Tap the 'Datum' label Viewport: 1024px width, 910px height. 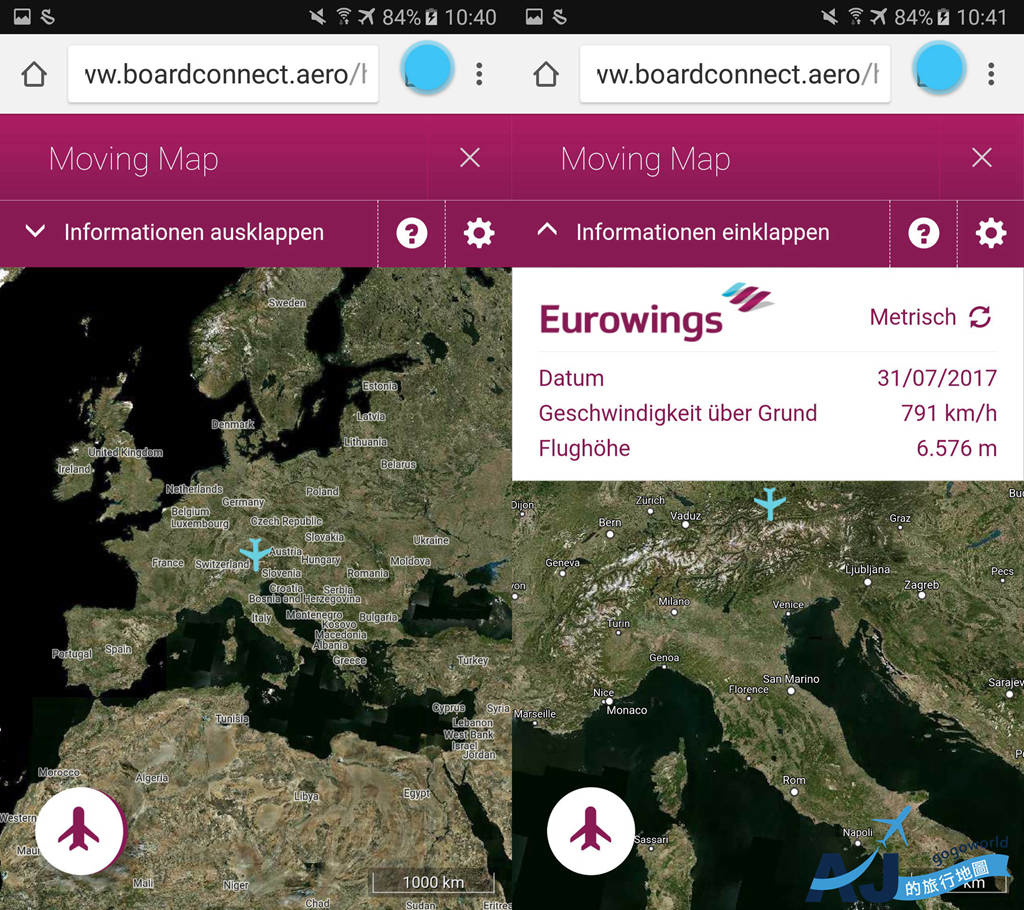(x=571, y=378)
